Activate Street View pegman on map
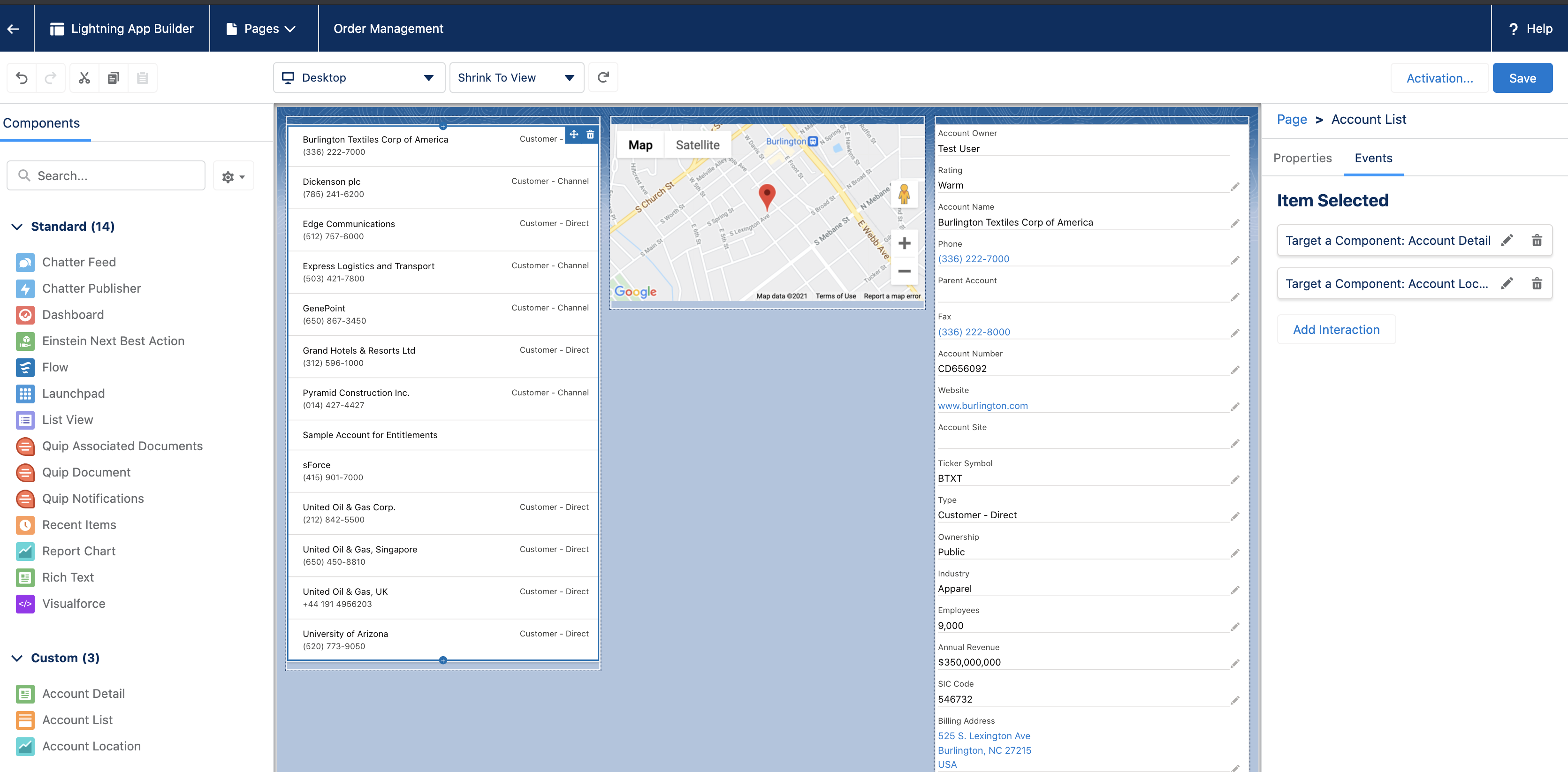 click(905, 194)
